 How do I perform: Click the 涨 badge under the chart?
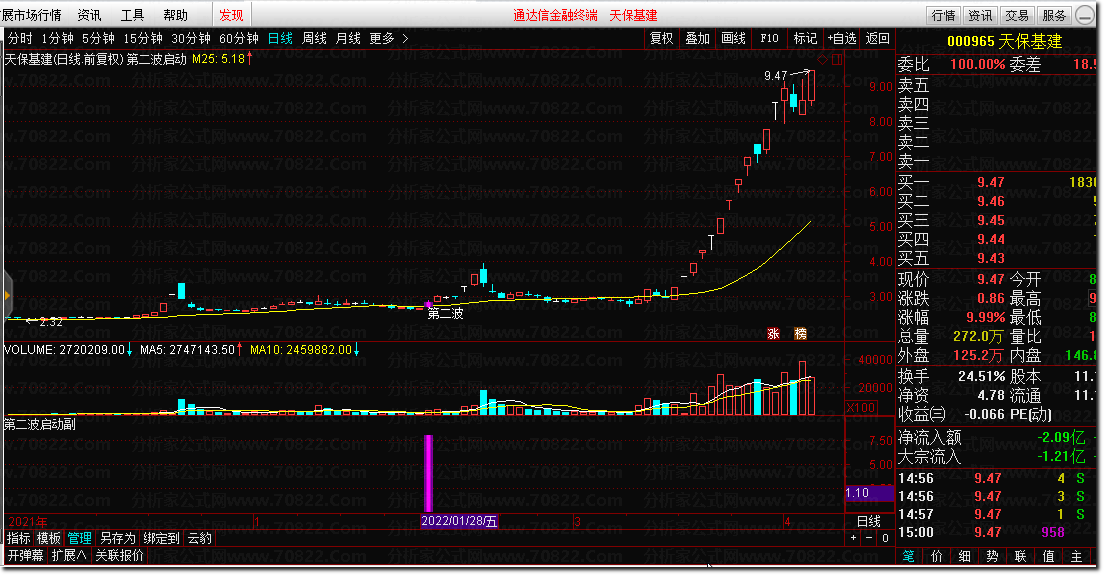pyautogui.click(x=773, y=334)
